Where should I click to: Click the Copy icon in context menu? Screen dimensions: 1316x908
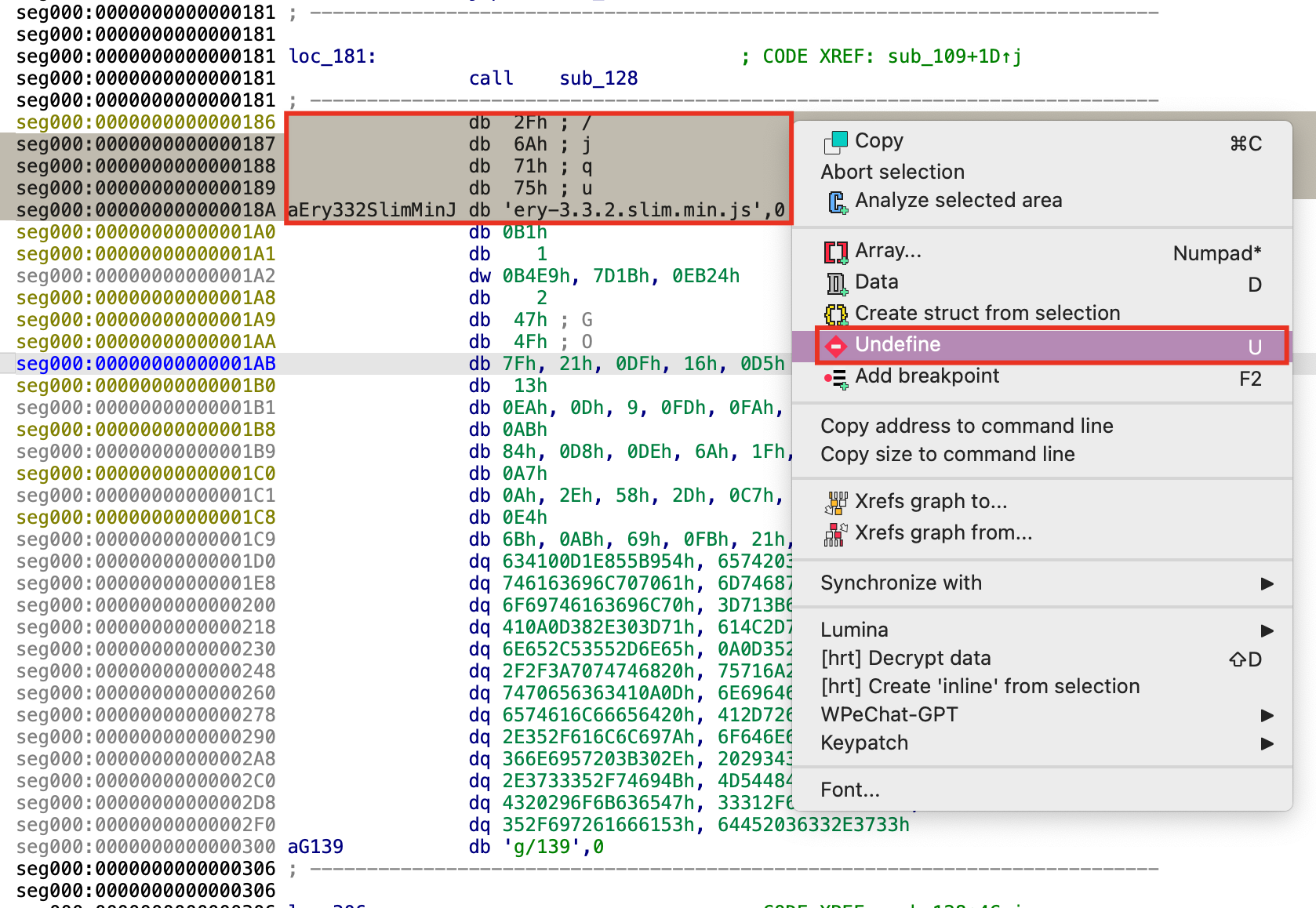(836, 142)
